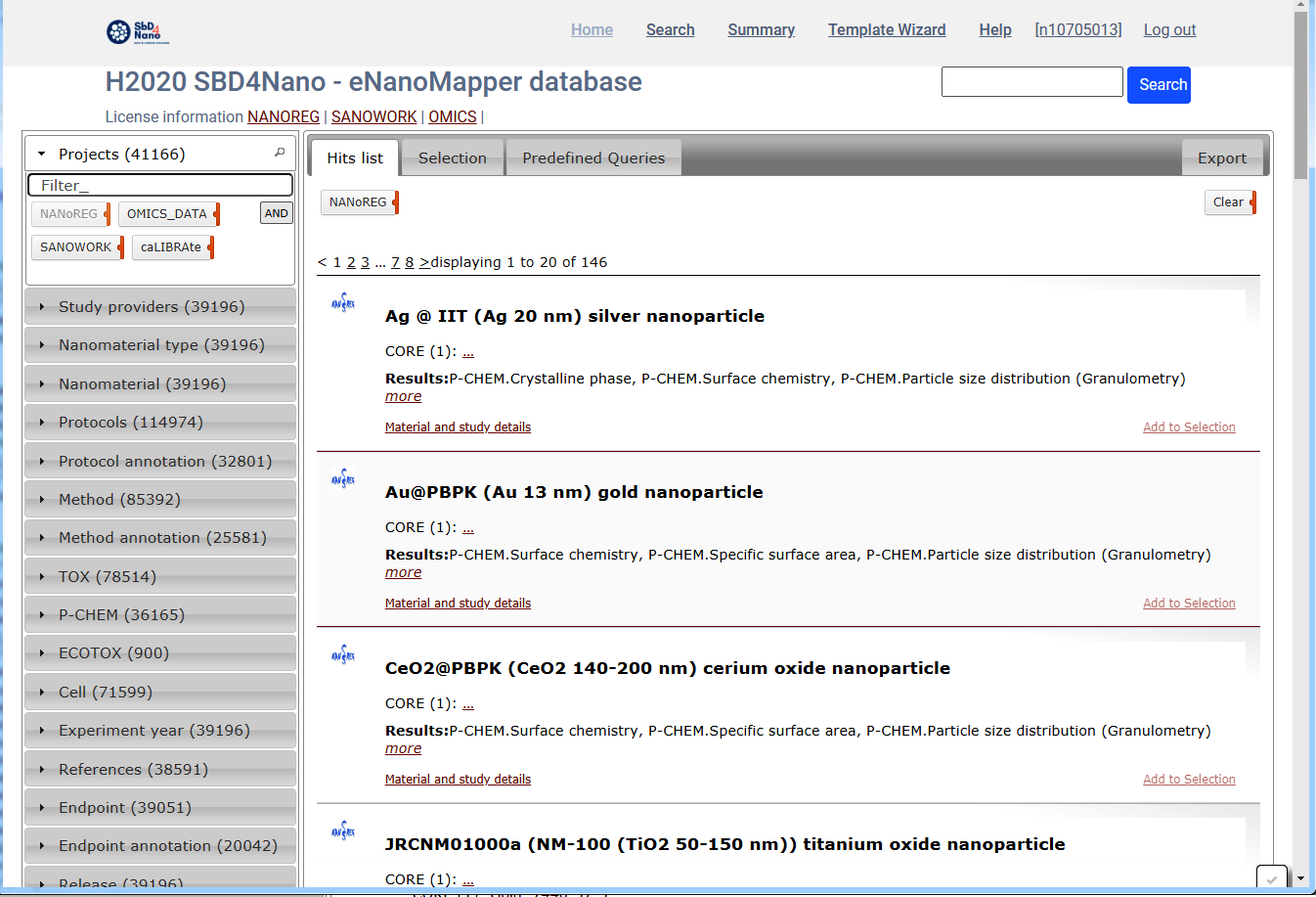Toggle the caLIBRAte project filter tag

(x=173, y=247)
